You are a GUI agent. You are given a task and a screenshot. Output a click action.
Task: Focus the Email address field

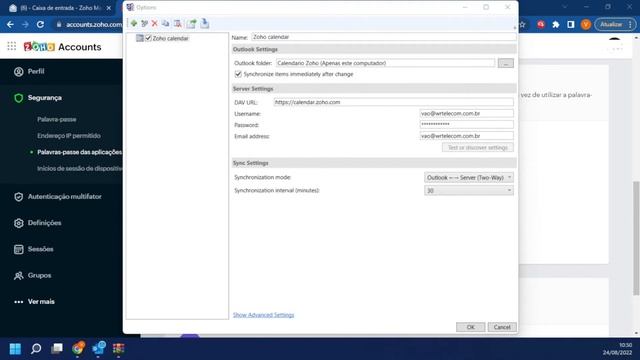(x=467, y=136)
